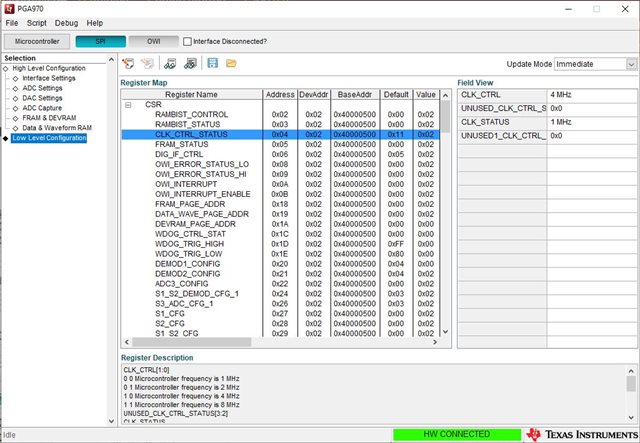Click Register Map horizontal scroll right arrow
Image resolution: width=640 pixels, height=443 pixels.
(x=435, y=342)
